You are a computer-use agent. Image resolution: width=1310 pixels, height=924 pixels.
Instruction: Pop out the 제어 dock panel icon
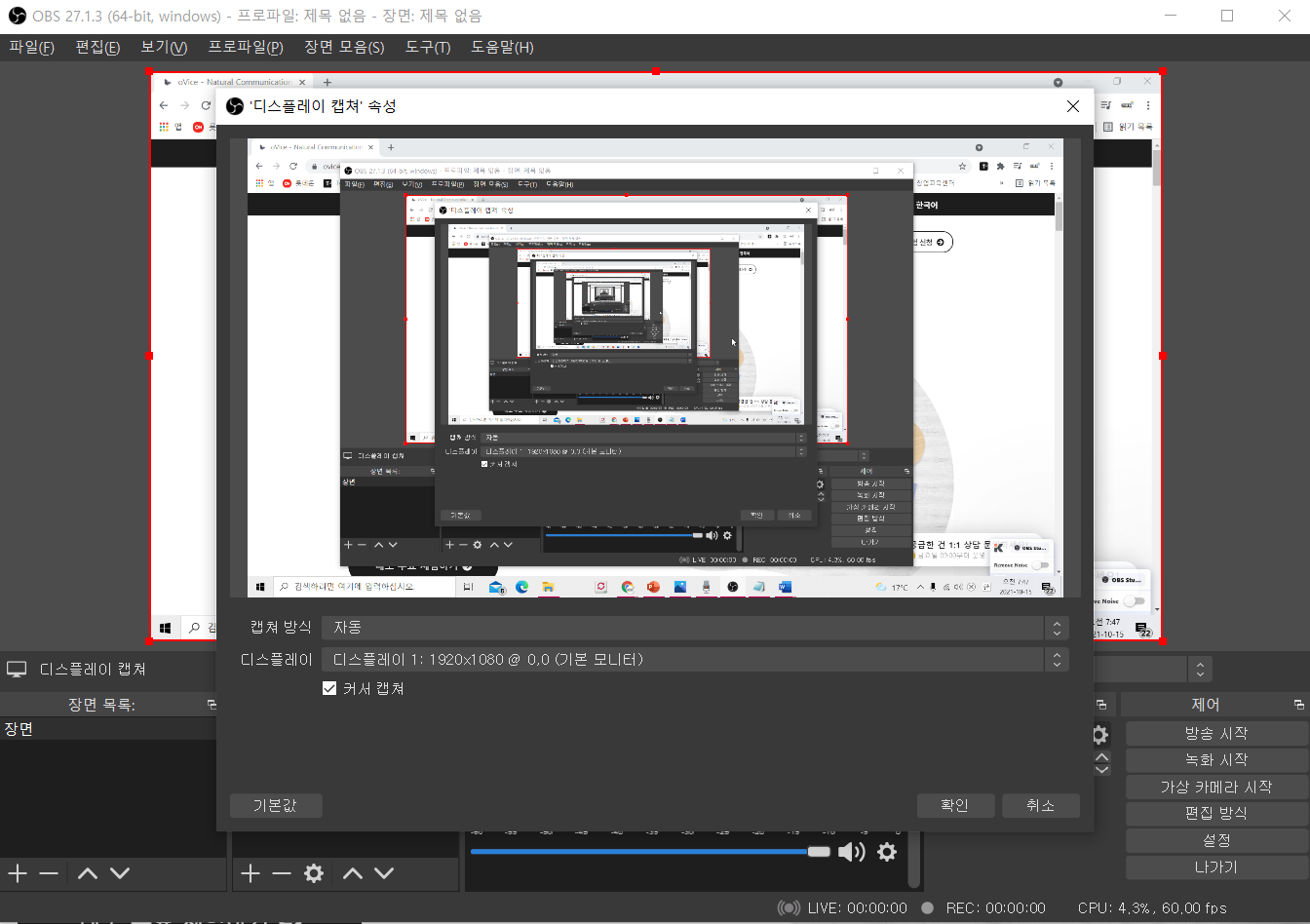(1298, 705)
